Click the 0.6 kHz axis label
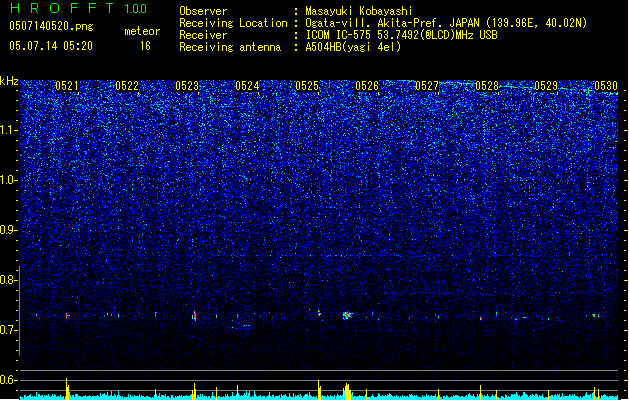629x400 pixels. pyautogui.click(x=9, y=380)
